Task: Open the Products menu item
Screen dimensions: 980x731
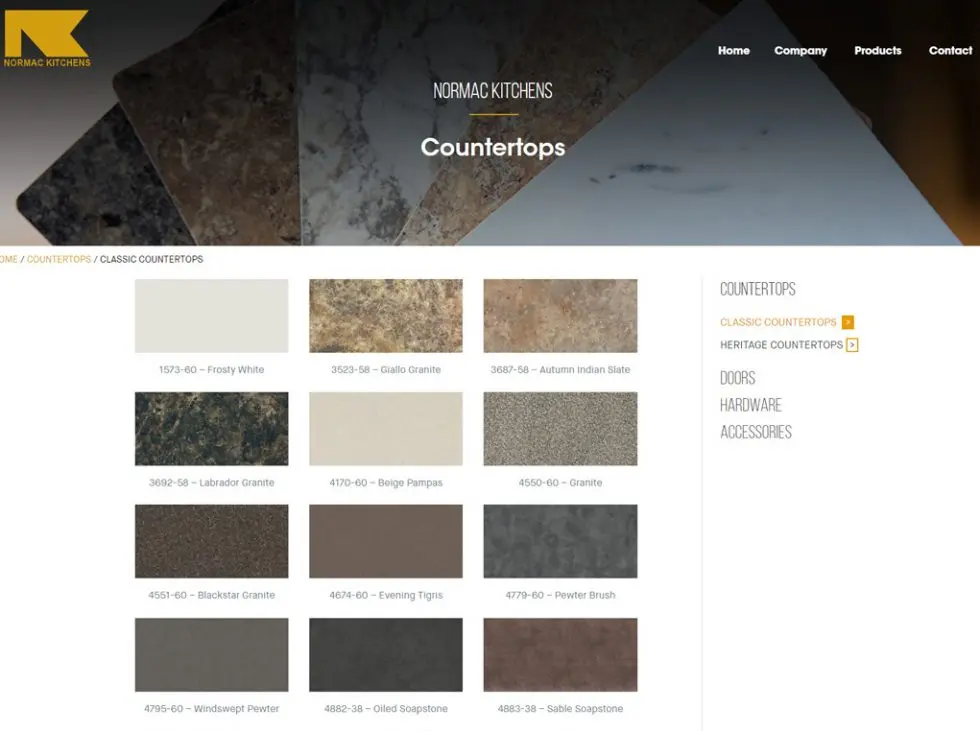Action: click(x=878, y=51)
